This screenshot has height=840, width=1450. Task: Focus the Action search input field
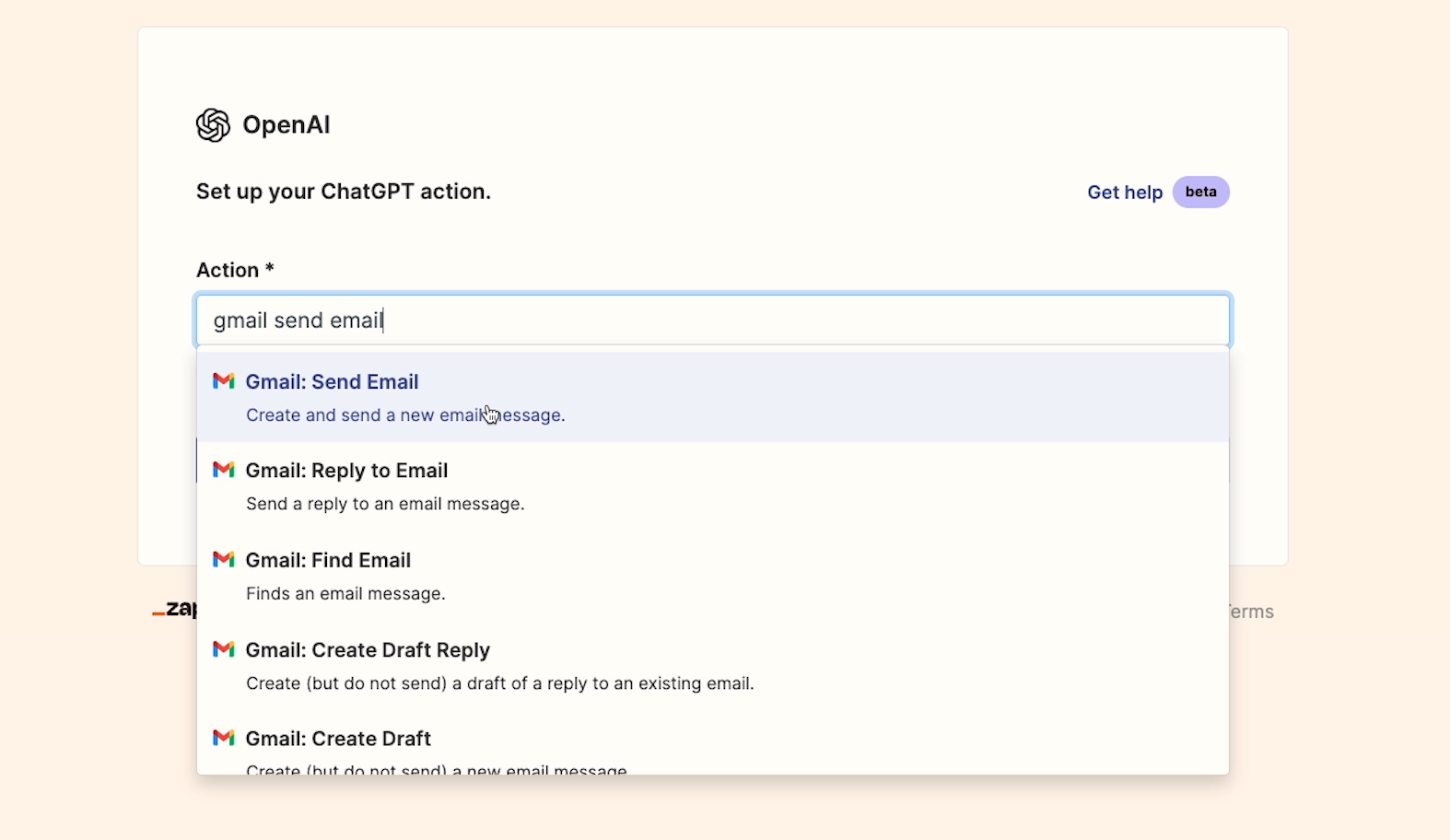tap(713, 320)
